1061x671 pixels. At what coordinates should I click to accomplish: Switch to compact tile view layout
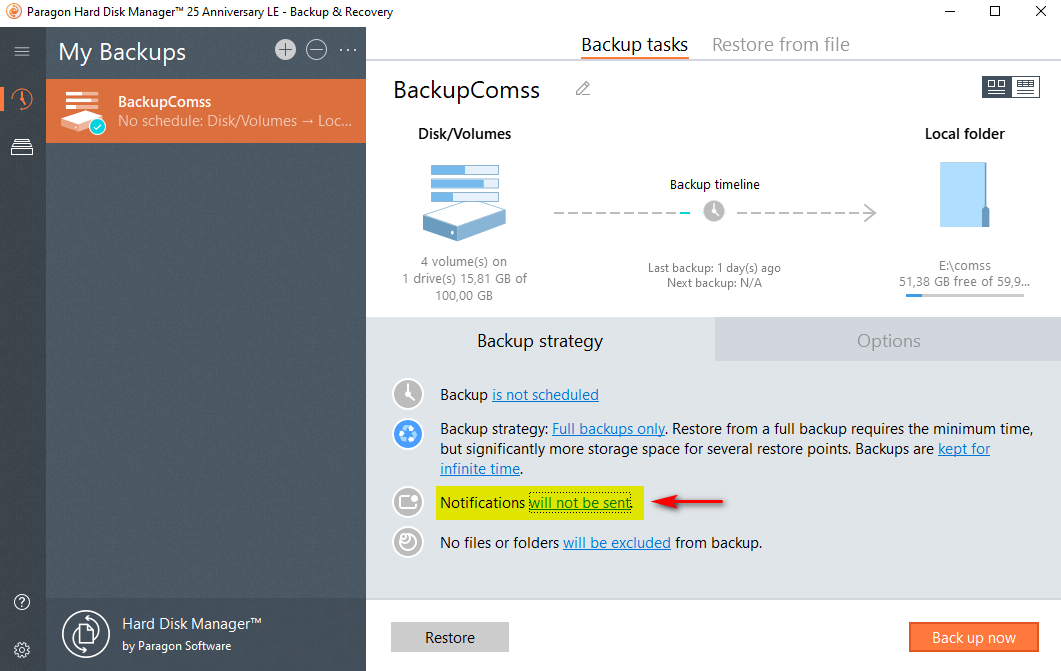coord(996,87)
